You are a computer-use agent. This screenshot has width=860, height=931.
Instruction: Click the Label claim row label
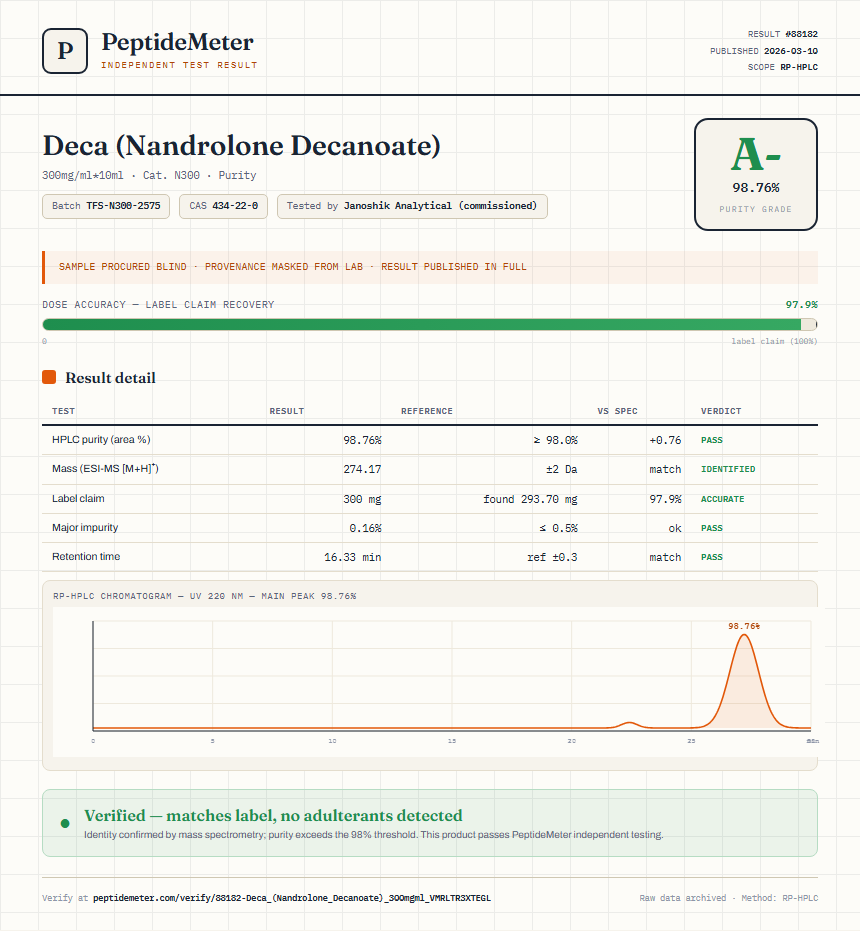tap(78, 498)
